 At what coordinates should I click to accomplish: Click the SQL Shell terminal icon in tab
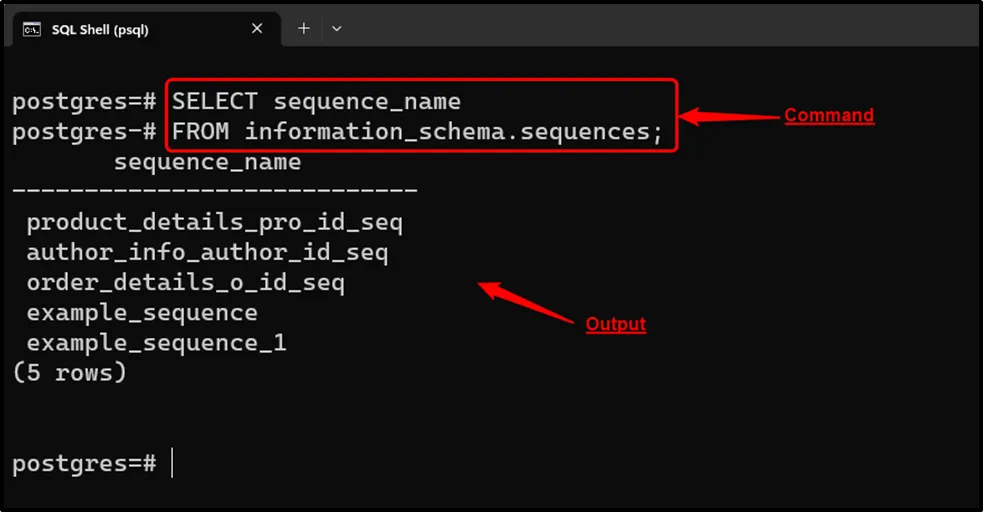[x=32, y=29]
